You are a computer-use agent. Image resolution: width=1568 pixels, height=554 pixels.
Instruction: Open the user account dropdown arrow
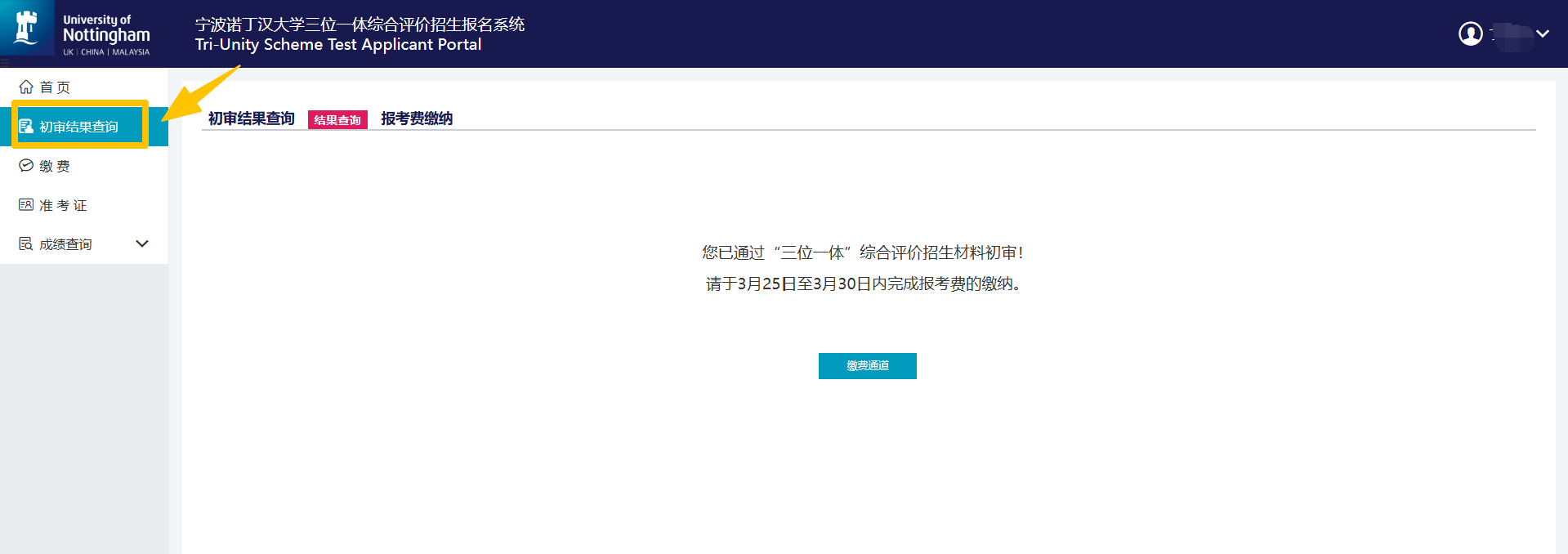1543,34
